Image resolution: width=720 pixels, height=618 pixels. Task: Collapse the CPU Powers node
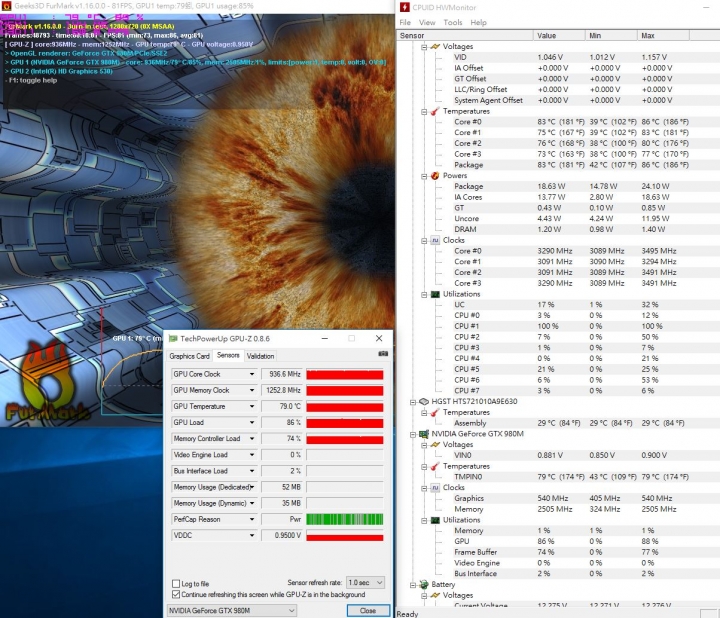point(424,176)
